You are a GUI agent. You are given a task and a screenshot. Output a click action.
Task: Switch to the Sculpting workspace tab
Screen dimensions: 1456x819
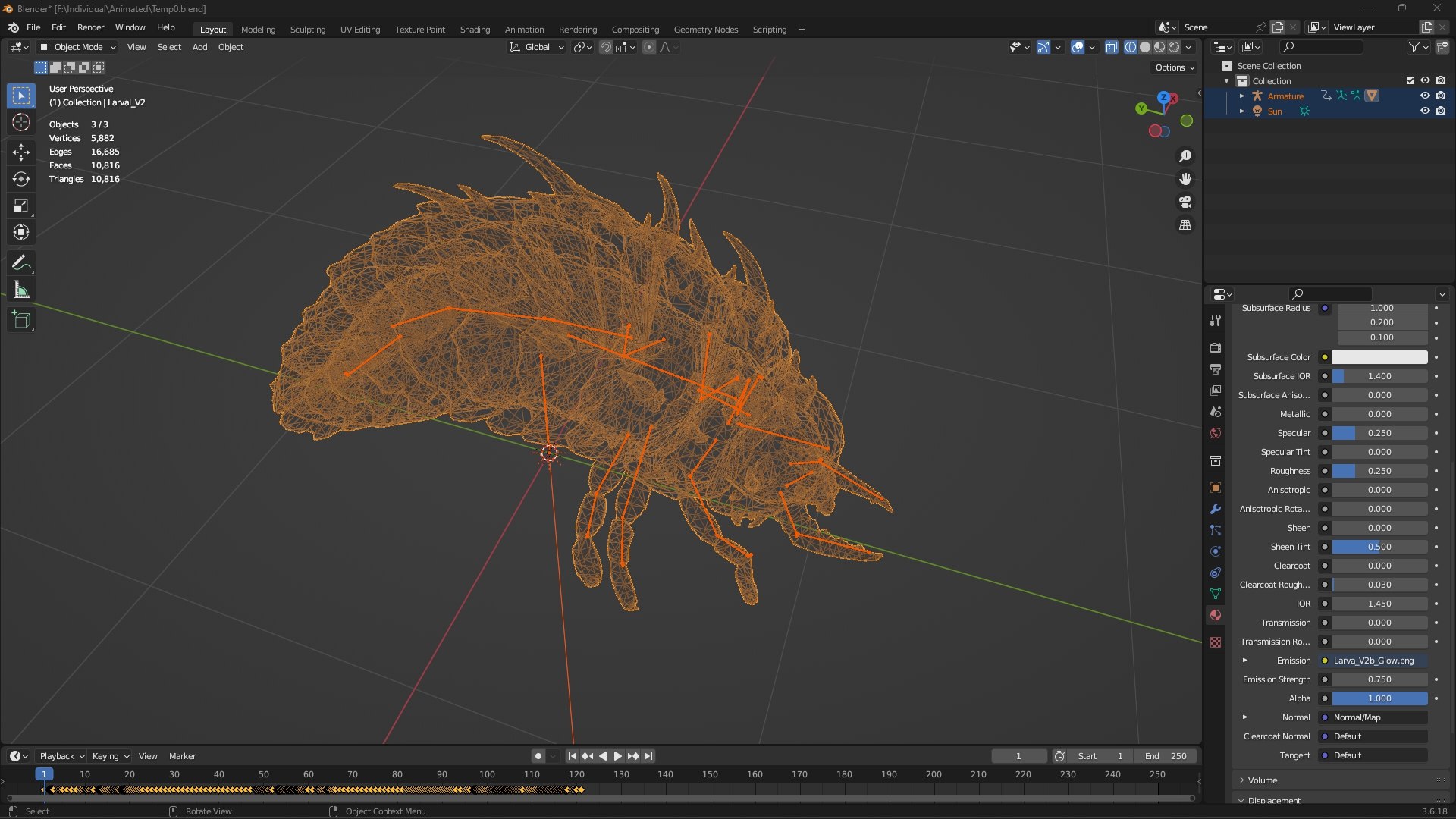click(x=308, y=30)
